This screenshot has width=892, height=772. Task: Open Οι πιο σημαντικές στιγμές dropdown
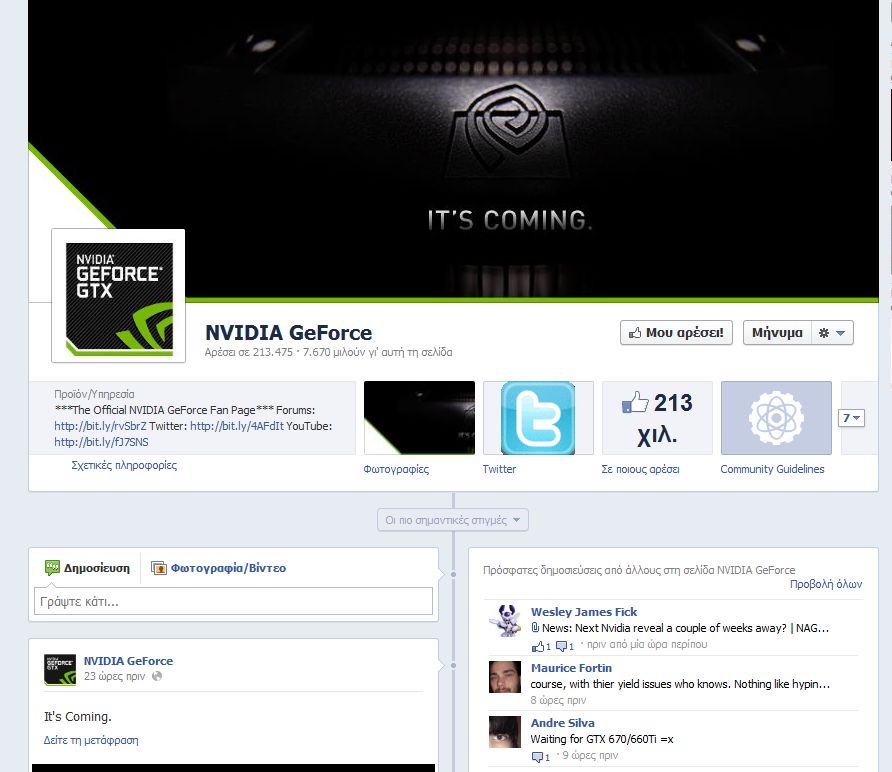point(453,520)
